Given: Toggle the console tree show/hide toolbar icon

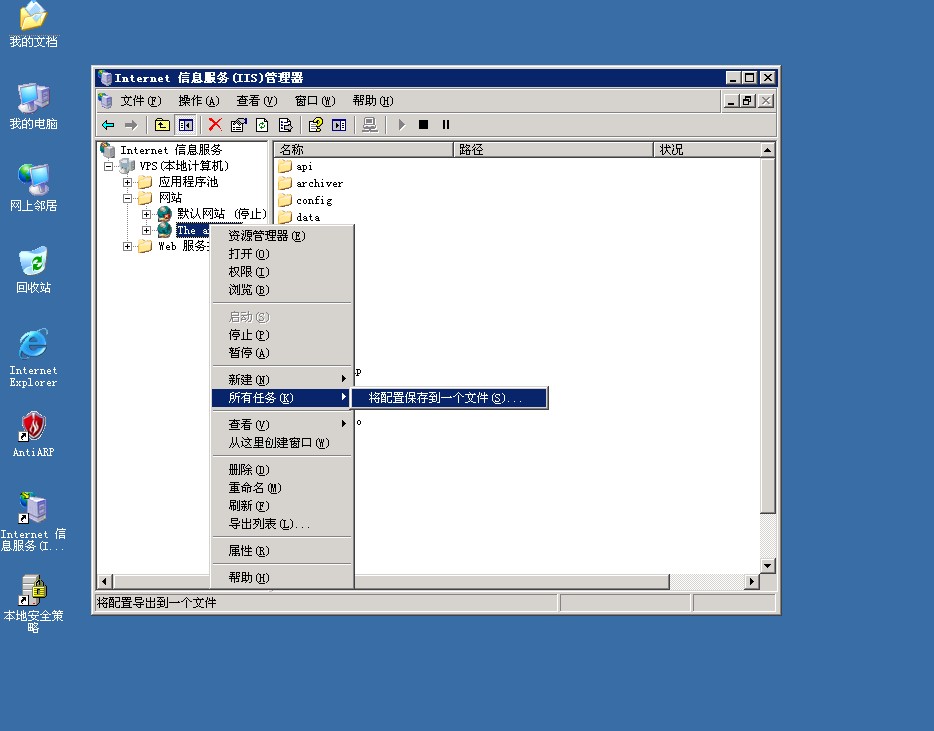Looking at the screenshot, I should 186,125.
